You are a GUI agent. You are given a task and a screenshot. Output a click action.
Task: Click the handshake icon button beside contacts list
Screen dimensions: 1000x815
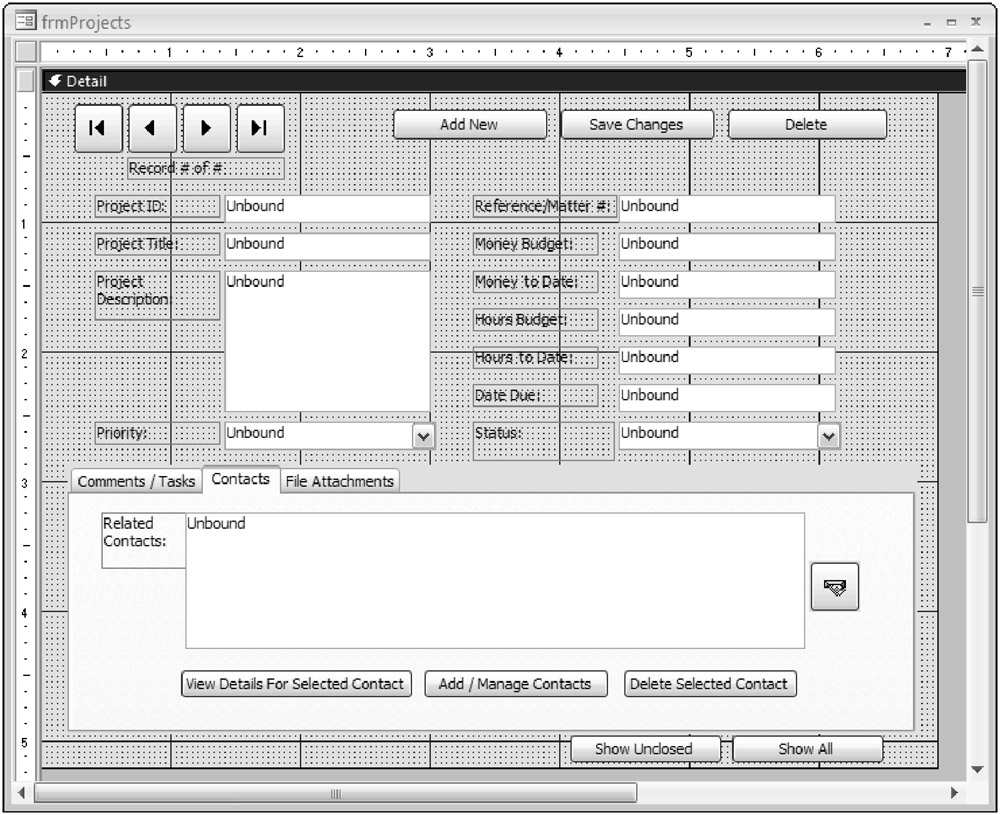pyautogui.click(x=834, y=587)
